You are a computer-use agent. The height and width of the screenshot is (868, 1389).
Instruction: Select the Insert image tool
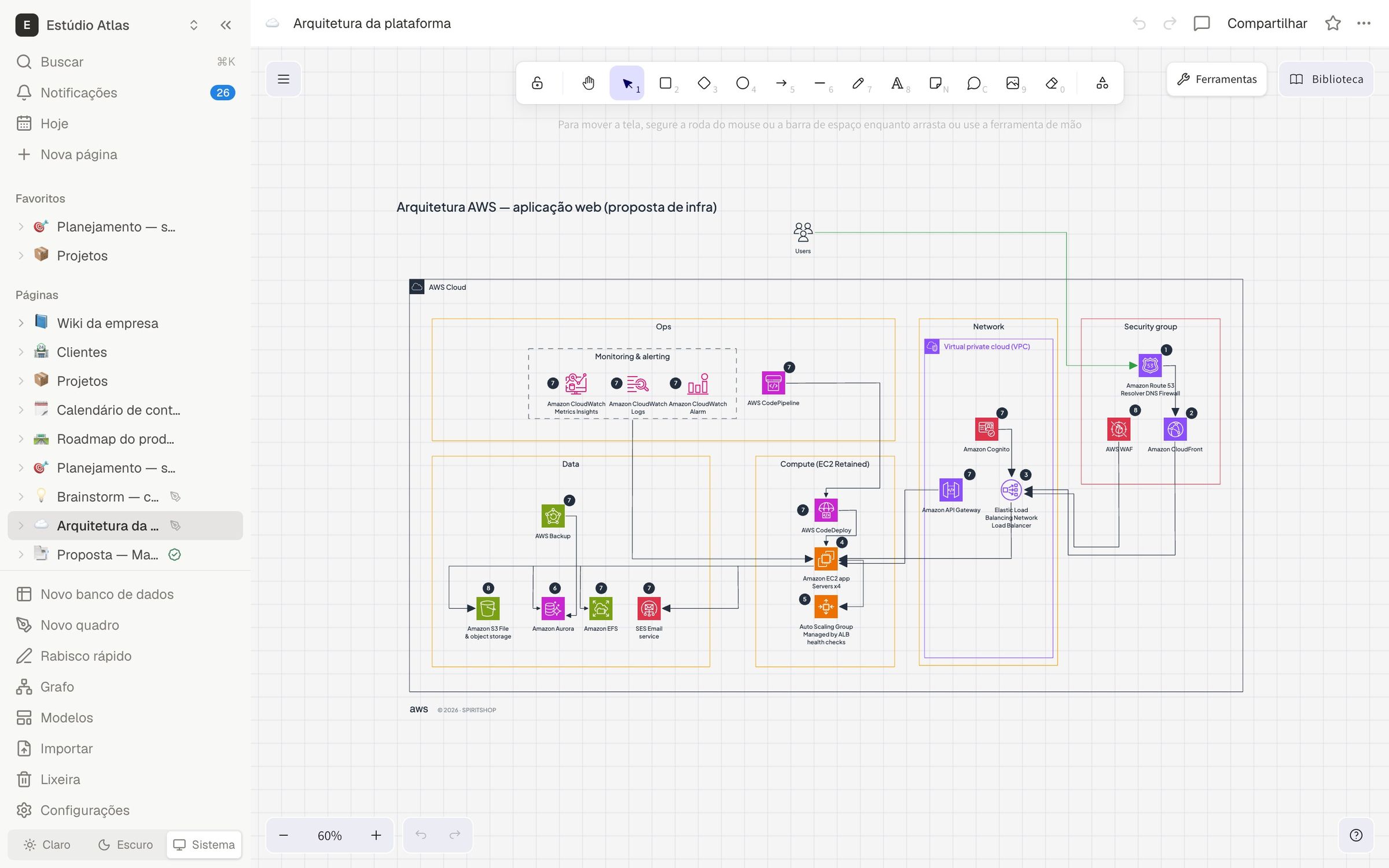(1013, 83)
